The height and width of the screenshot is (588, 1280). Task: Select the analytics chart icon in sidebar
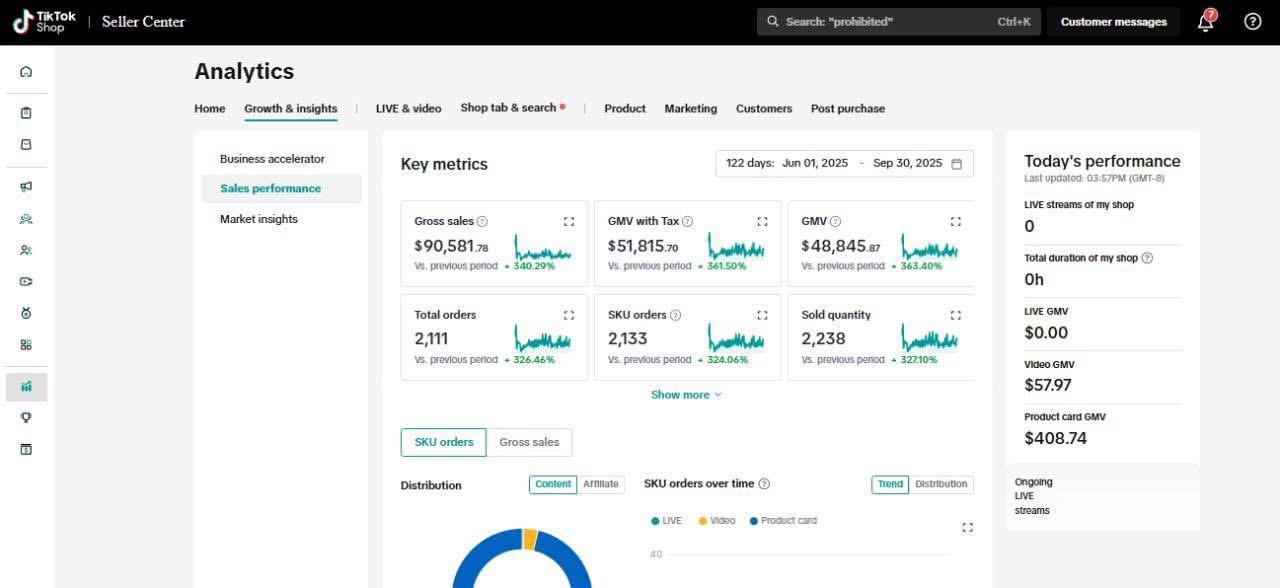click(x=26, y=387)
